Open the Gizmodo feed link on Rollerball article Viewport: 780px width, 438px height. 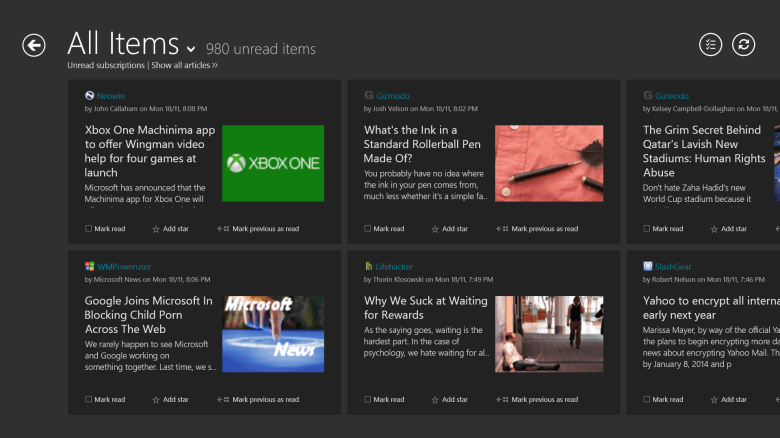tap(392, 96)
